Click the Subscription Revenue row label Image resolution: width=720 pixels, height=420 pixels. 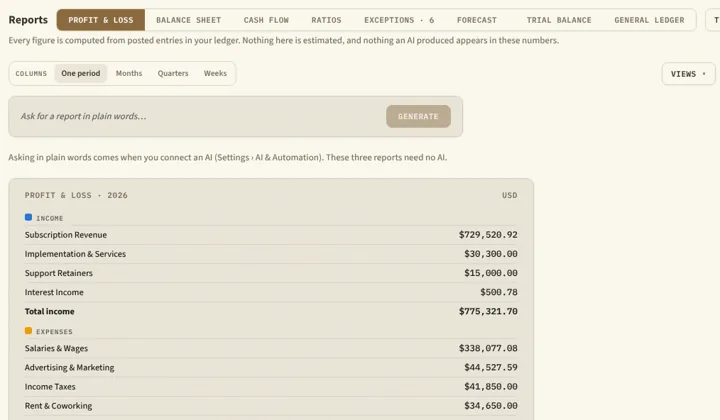[66, 235]
